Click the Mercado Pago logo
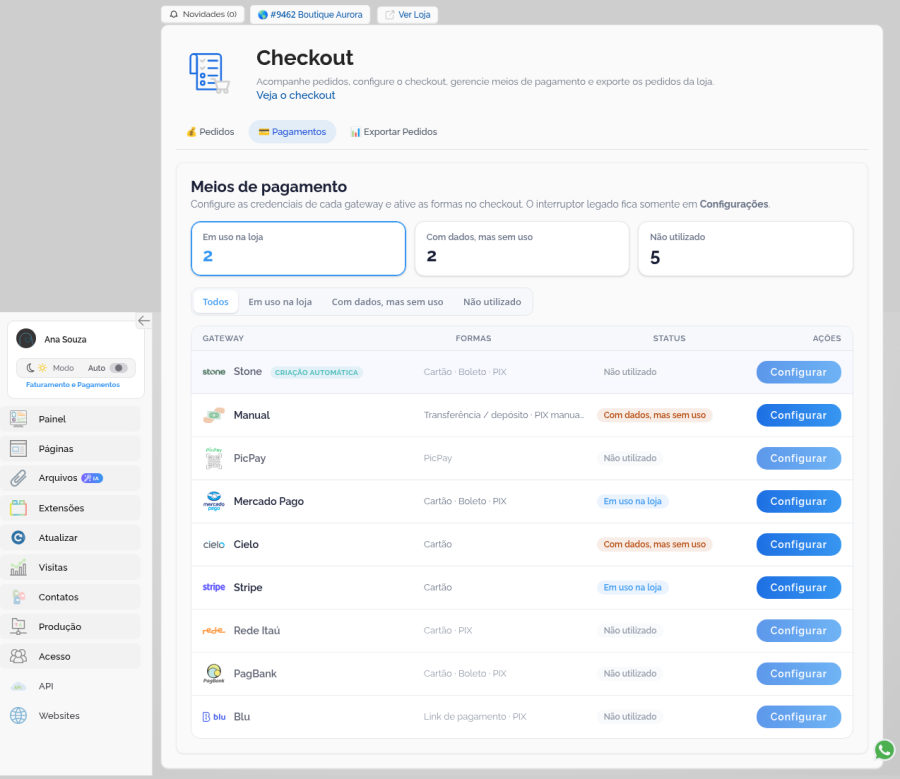 (214, 501)
